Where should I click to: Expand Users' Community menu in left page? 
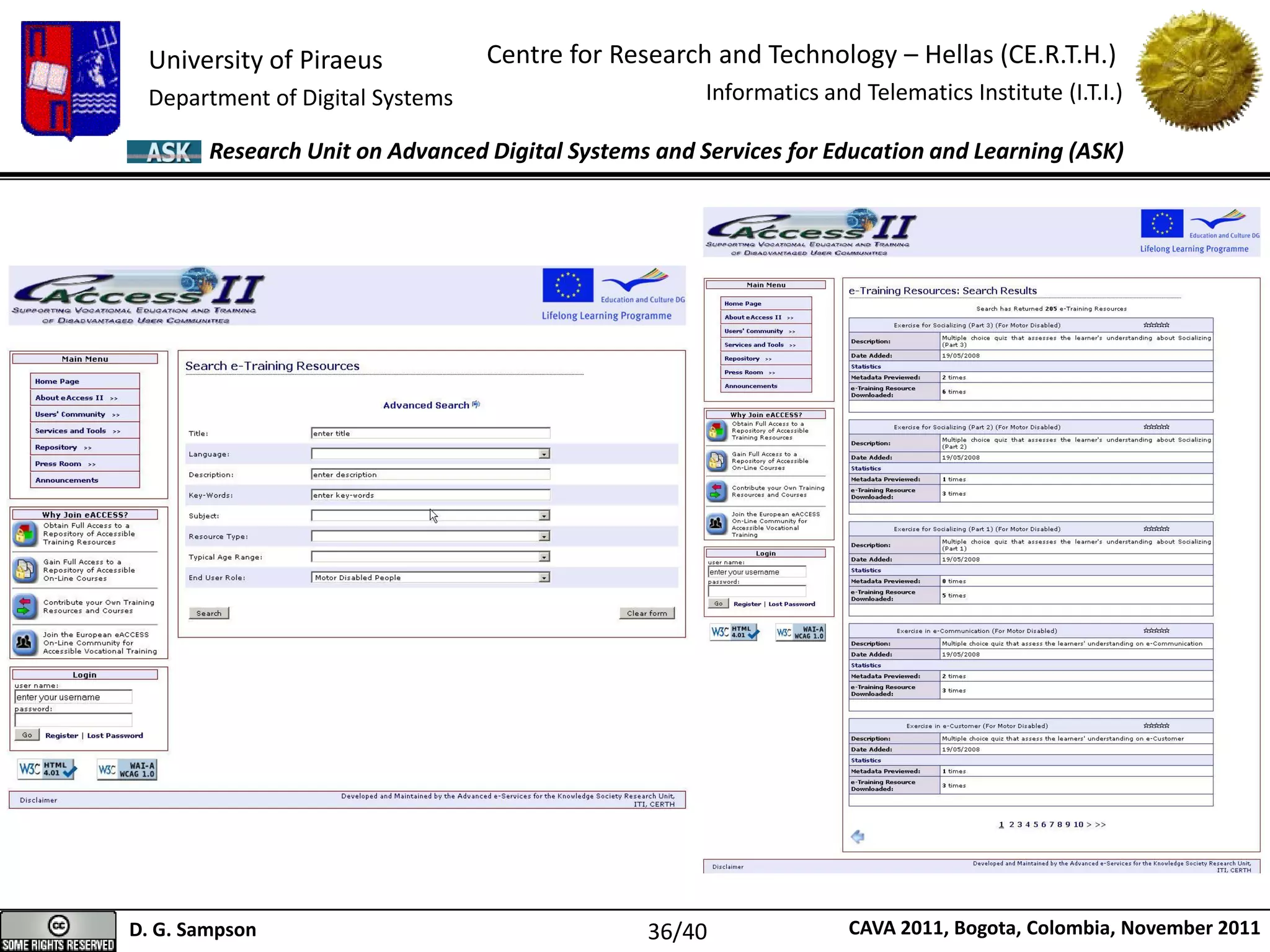84,415
